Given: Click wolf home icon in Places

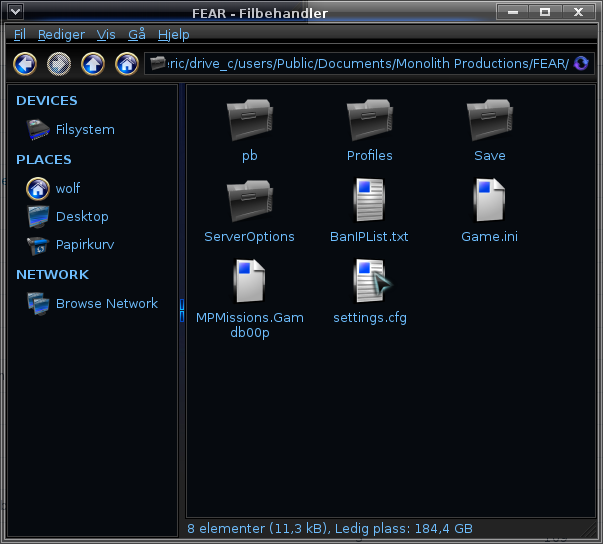Looking at the screenshot, I should 38,189.
